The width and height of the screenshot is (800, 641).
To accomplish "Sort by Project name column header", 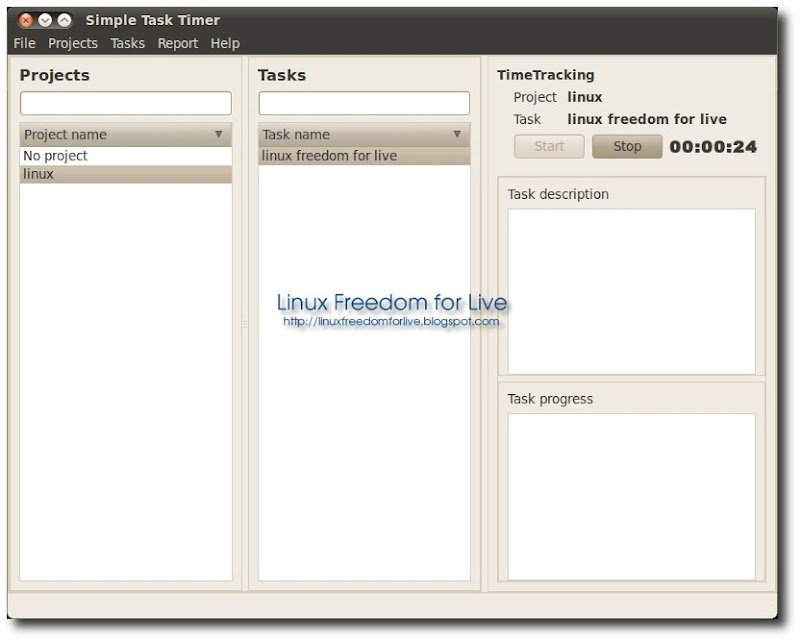I will coord(126,135).
